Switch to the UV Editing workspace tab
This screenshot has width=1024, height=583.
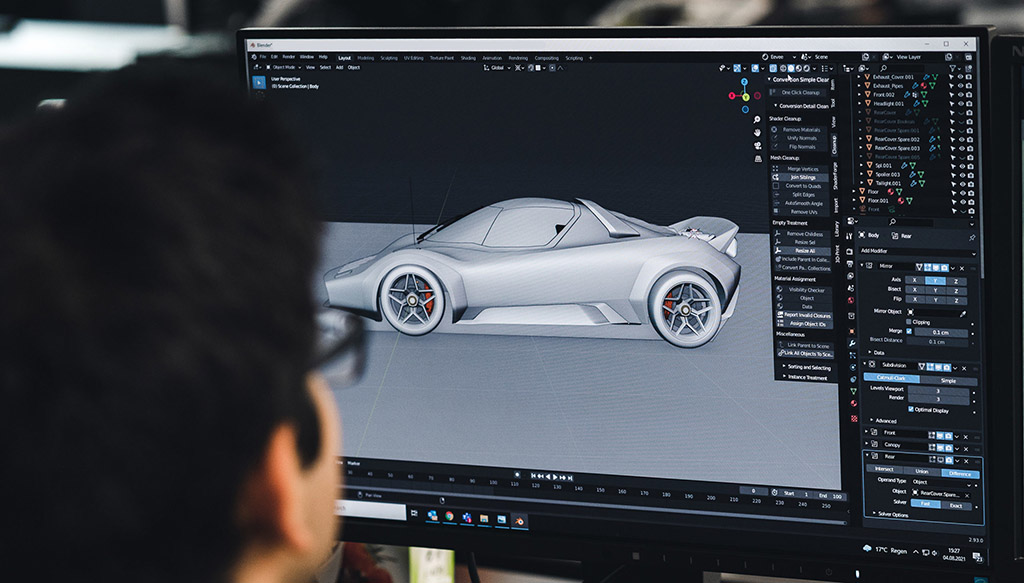(x=413, y=58)
